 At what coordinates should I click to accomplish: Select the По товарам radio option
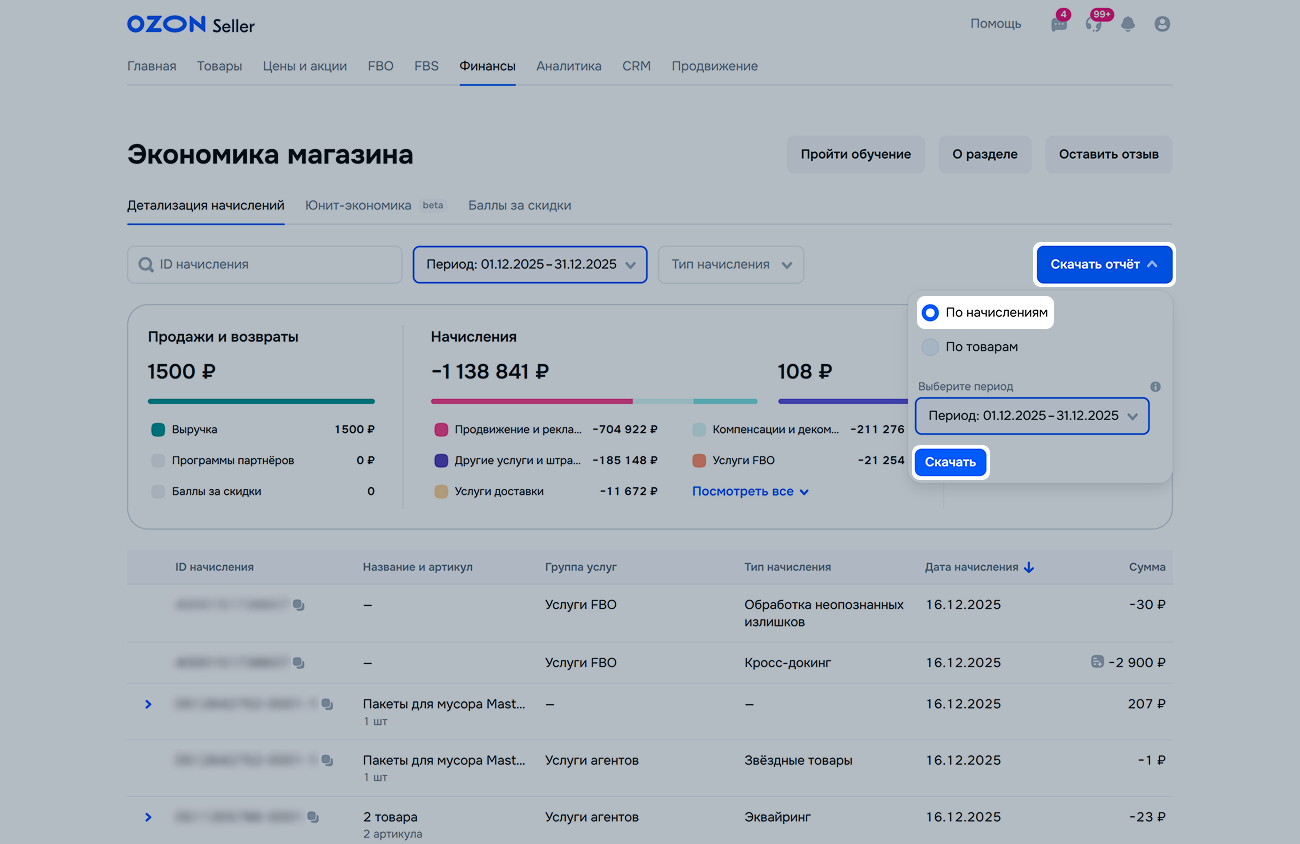(x=930, y=347)
